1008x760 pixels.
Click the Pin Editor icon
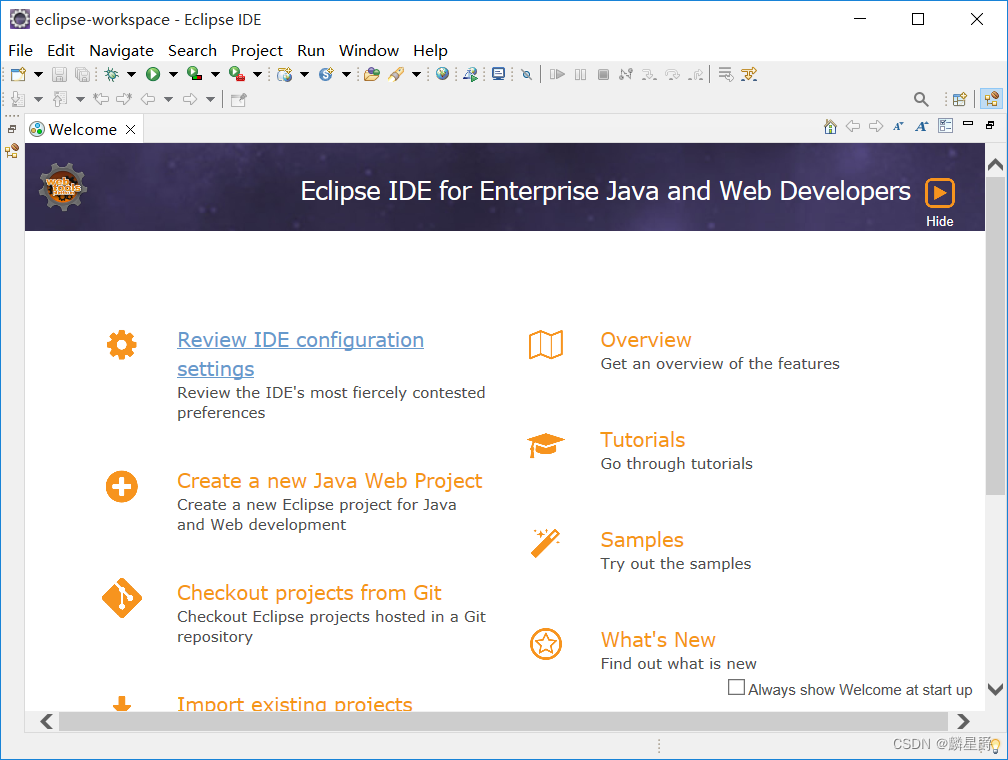[238, 100]
